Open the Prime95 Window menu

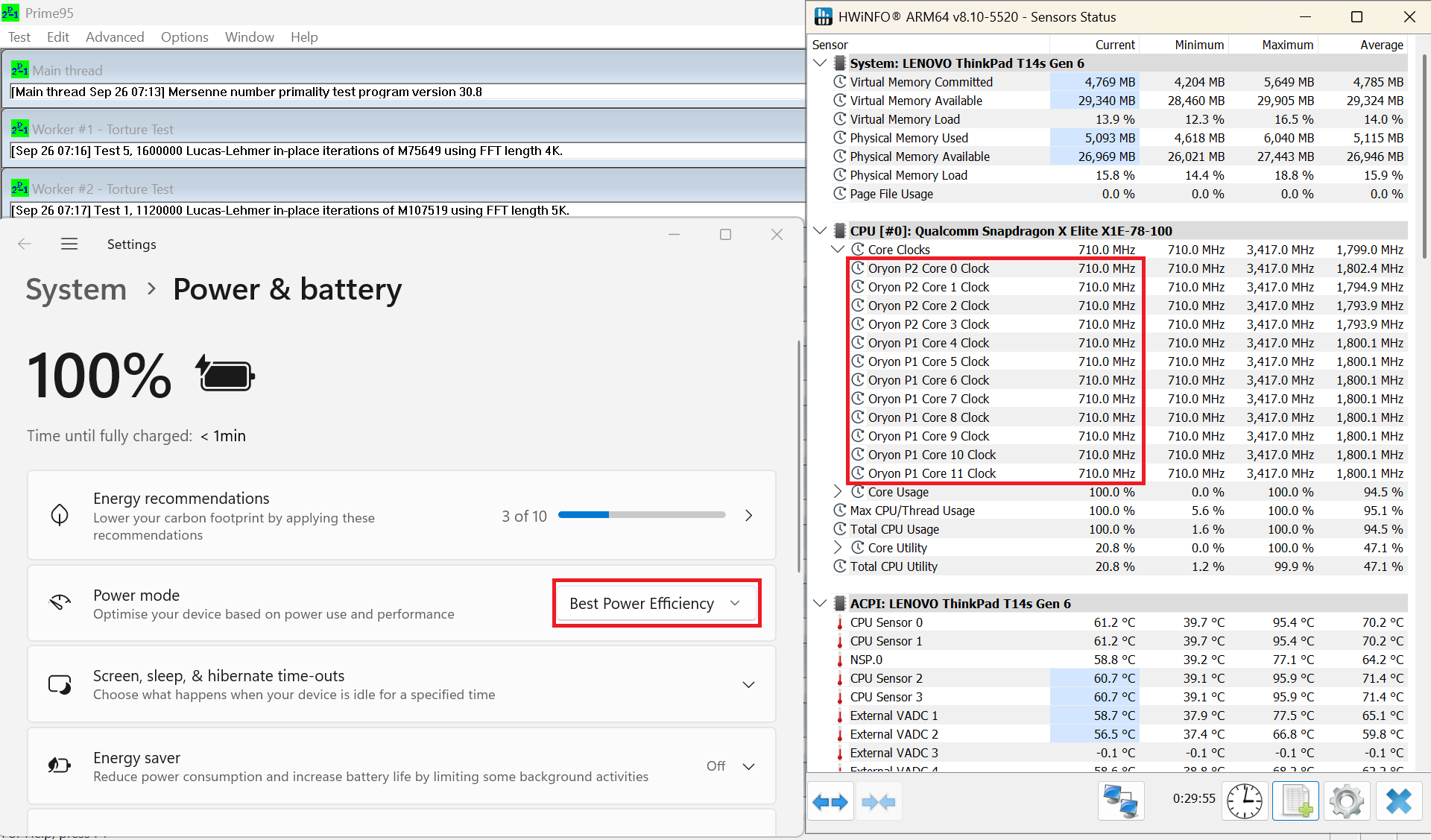[x=249, y=37]
